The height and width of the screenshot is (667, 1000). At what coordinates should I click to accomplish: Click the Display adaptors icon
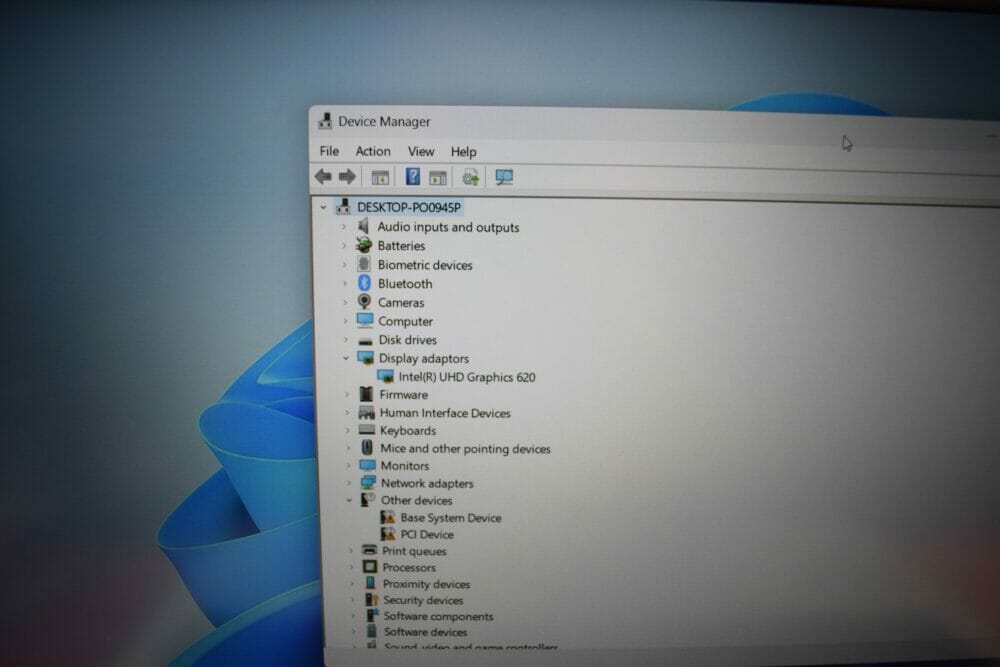pyautogui.click(x=365, y=358)
